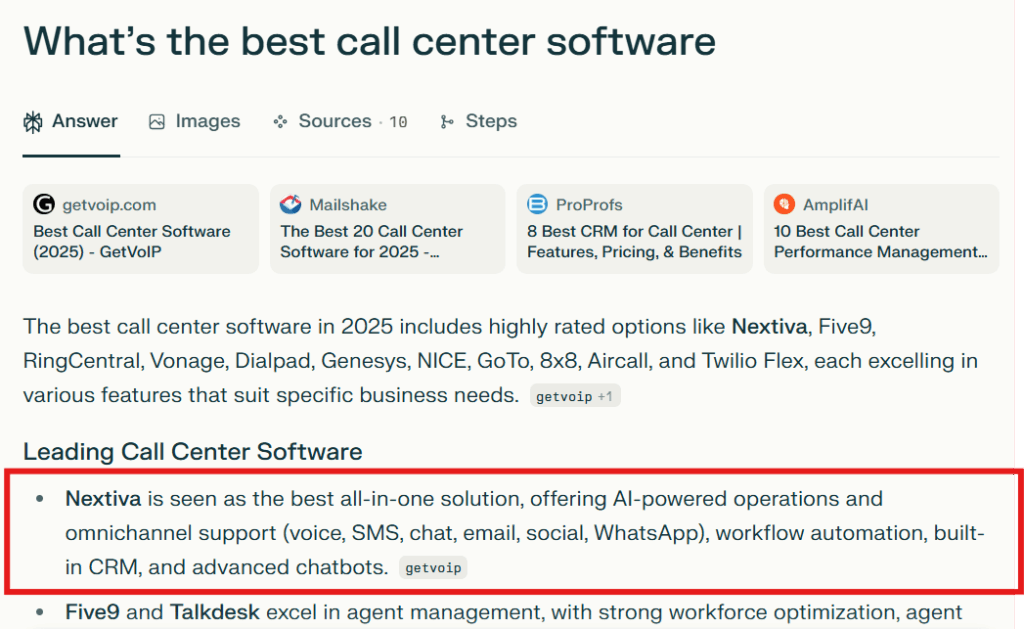Click the page title What's the best call center software

[370, 41]
